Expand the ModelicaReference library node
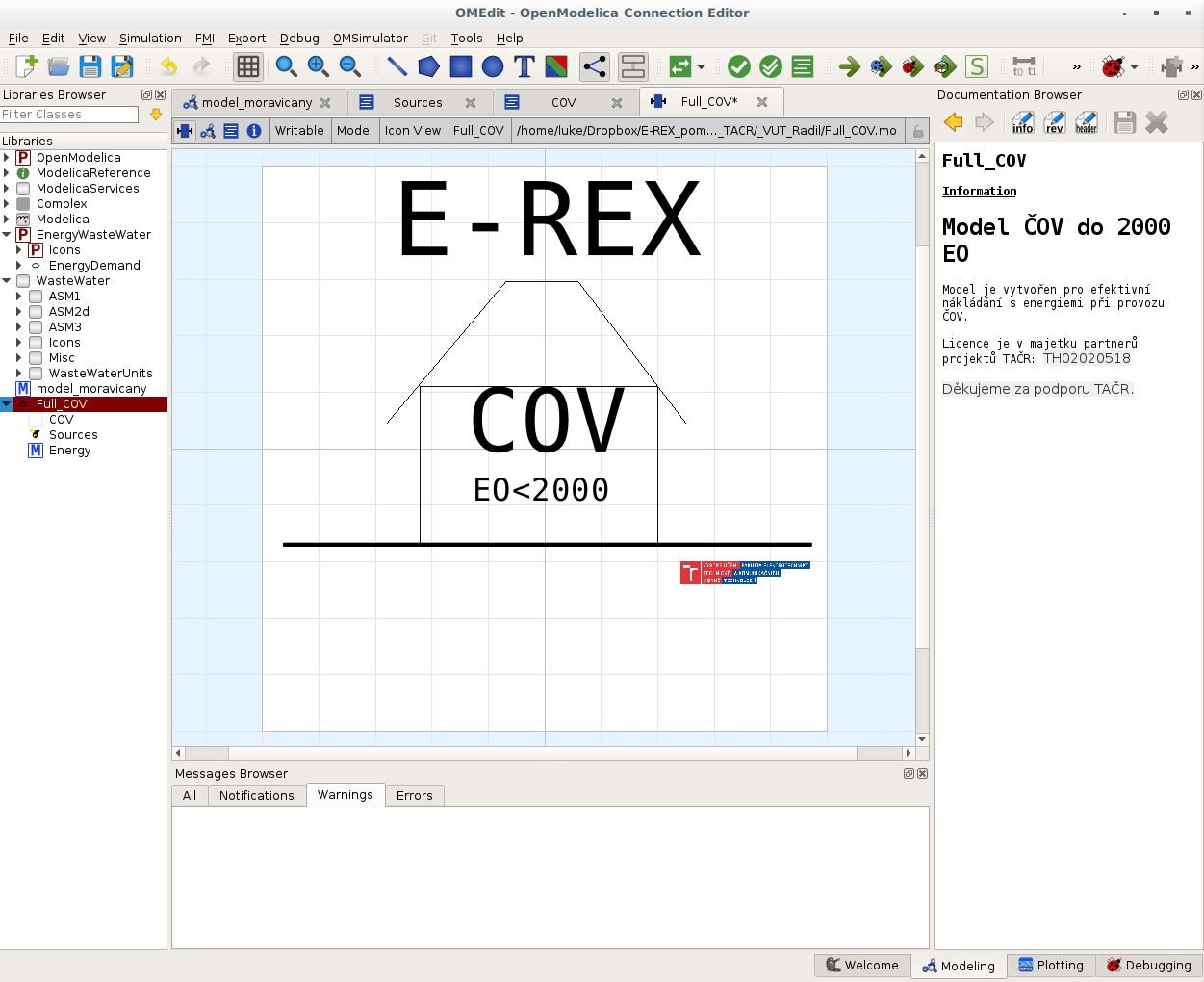The width and height of the screenshot is (1204, 982). click(7, 173)
